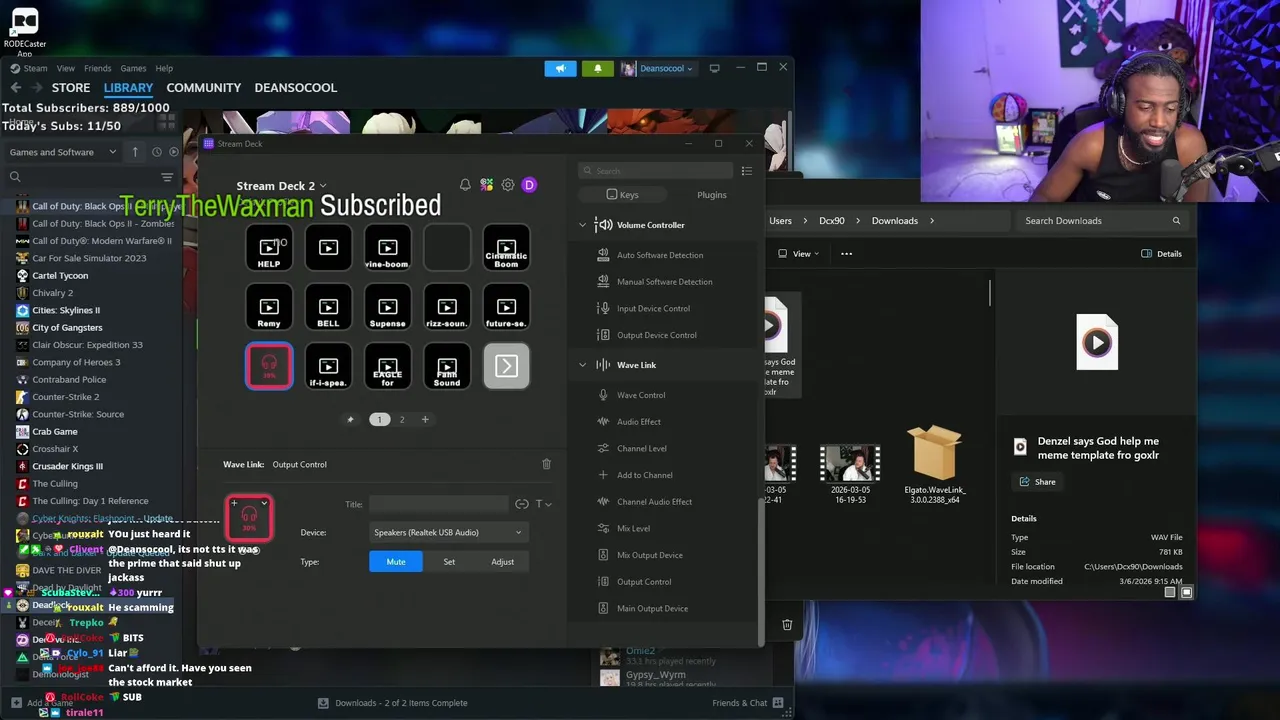Select the vine-boom sound key
Viewport: 1280px width, 720px height.
click(x=388, y=248)
